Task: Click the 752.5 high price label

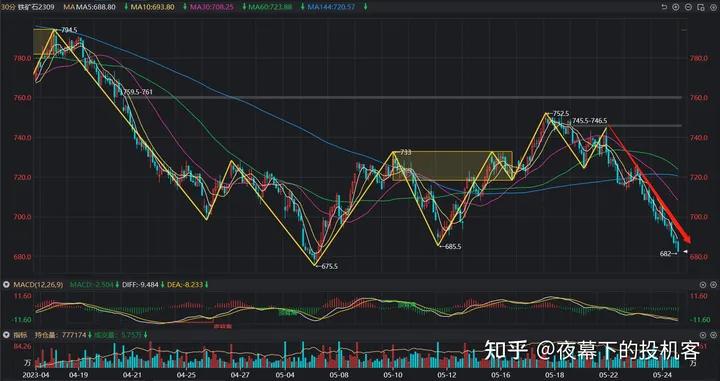Action: click(x=561, y=113)
